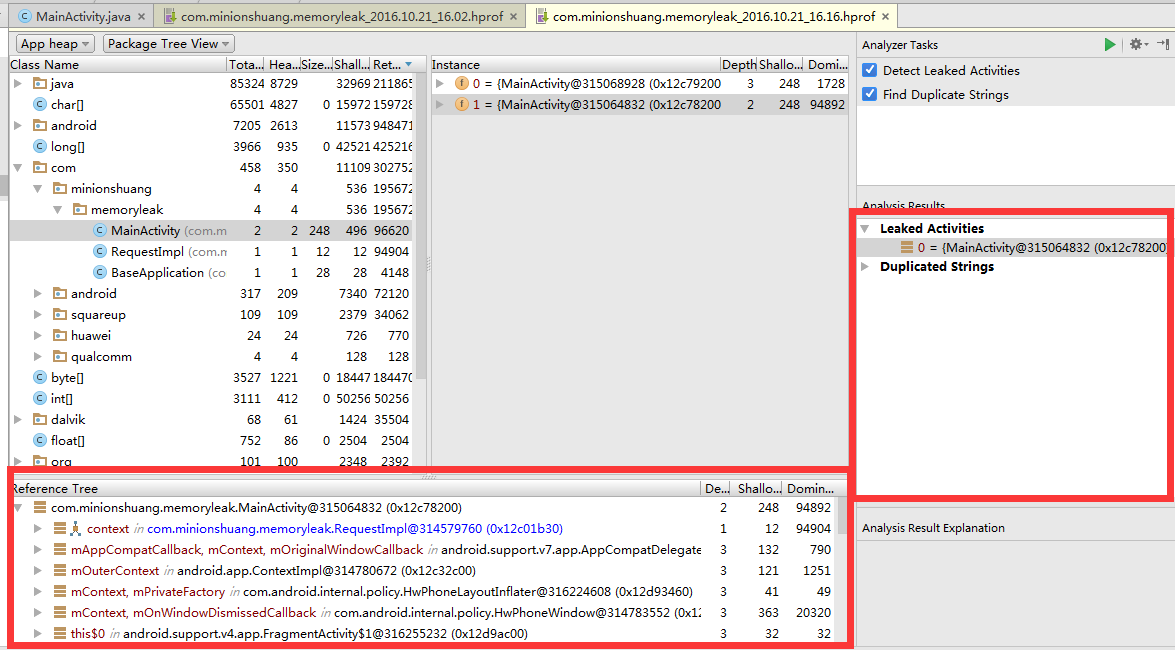Click the Instance column header
The image size is (1175, 650).
(x=576, y=64)
